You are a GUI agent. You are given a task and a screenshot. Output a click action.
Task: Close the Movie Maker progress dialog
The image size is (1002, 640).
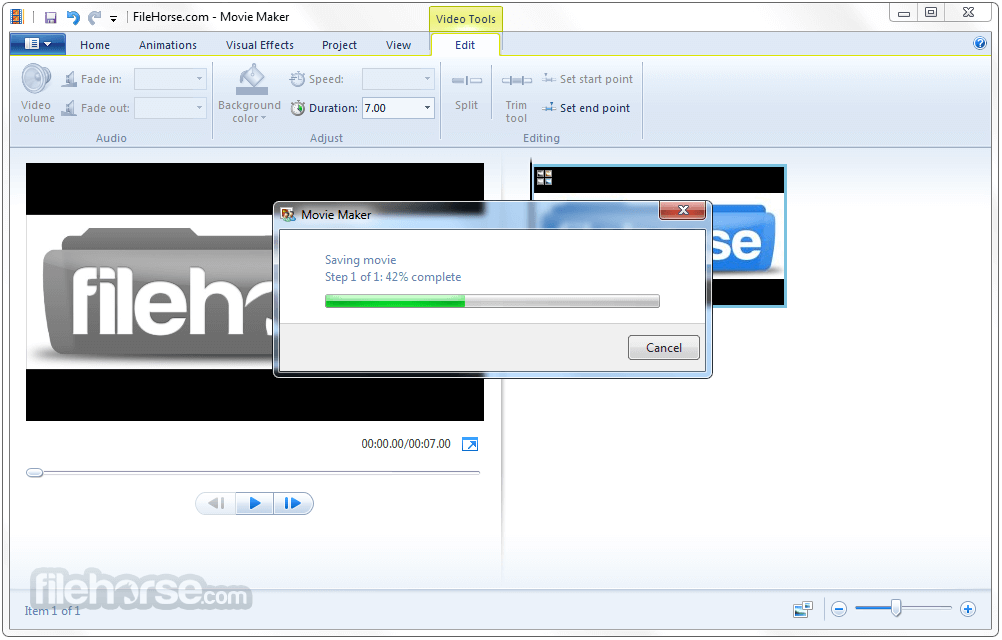coord(682,210)
